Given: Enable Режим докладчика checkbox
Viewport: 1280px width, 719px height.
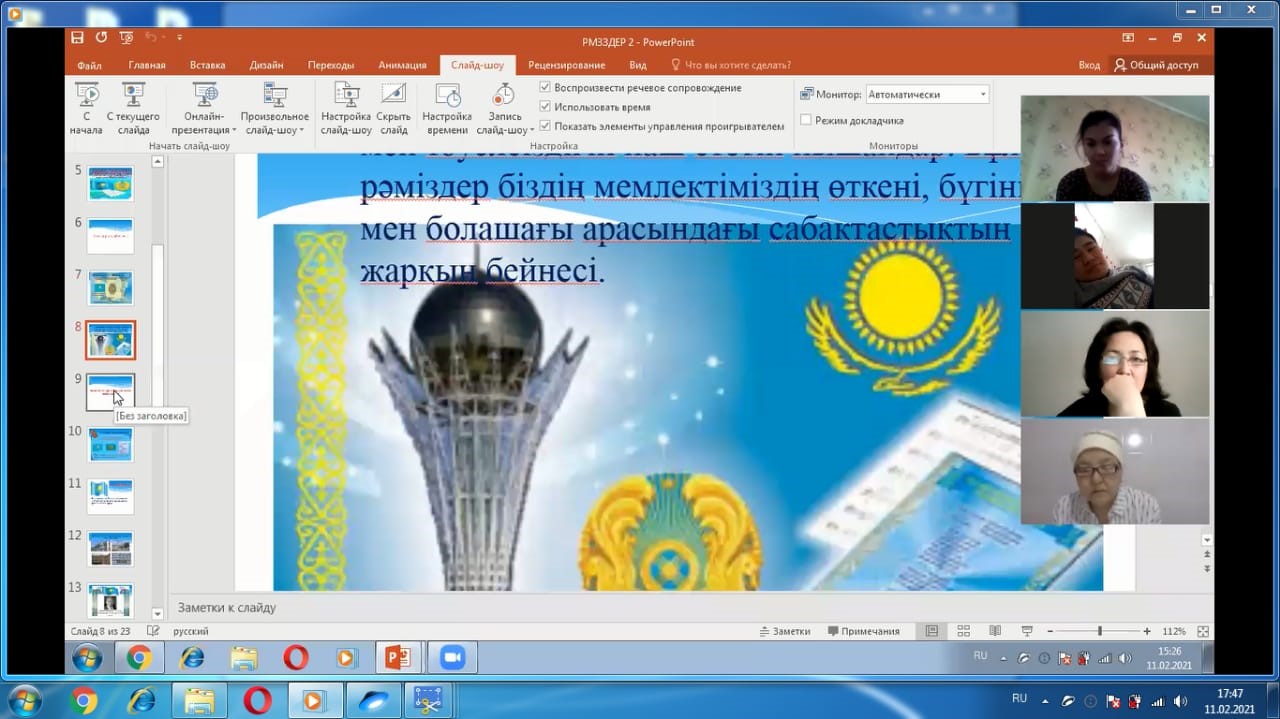Looking at the screenshot, I should pos(806,120).
